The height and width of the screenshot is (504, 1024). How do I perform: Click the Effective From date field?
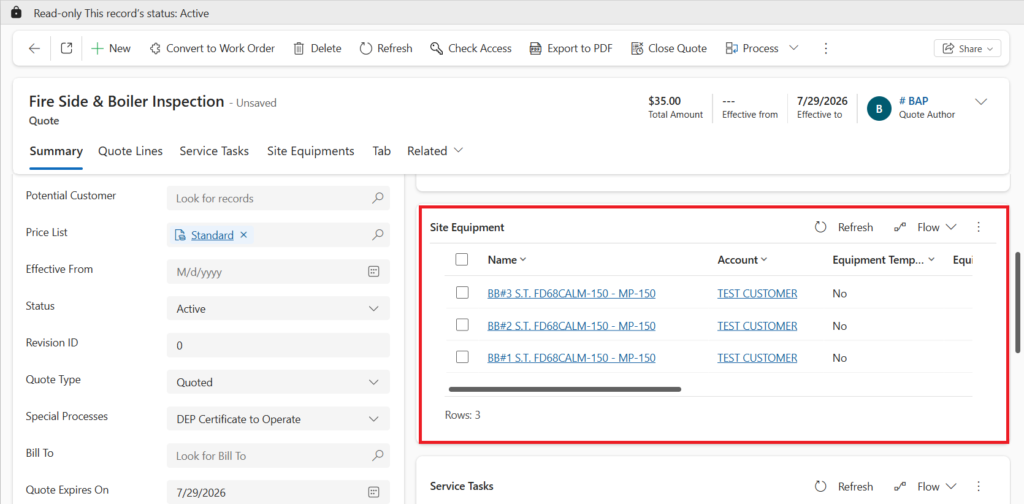click(x=278, y=272)
